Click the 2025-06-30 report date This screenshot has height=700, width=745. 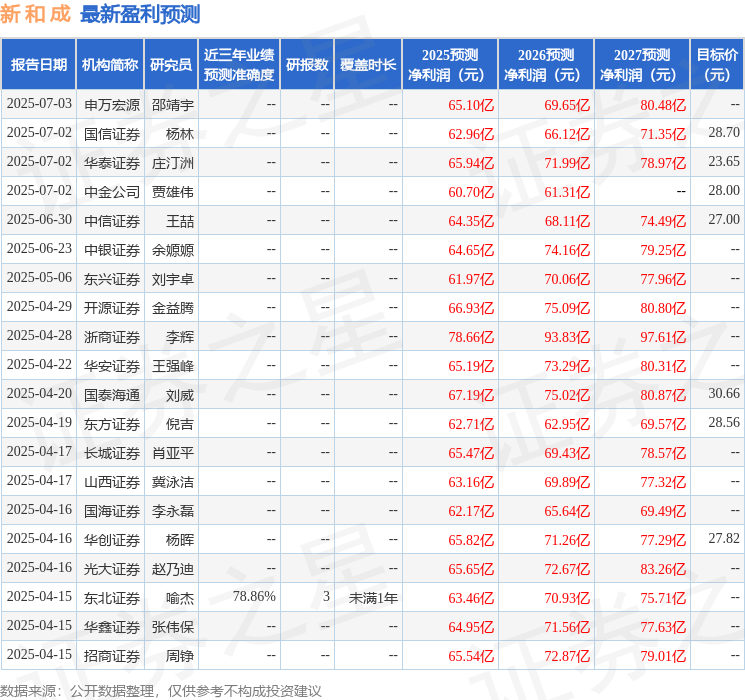39,220
